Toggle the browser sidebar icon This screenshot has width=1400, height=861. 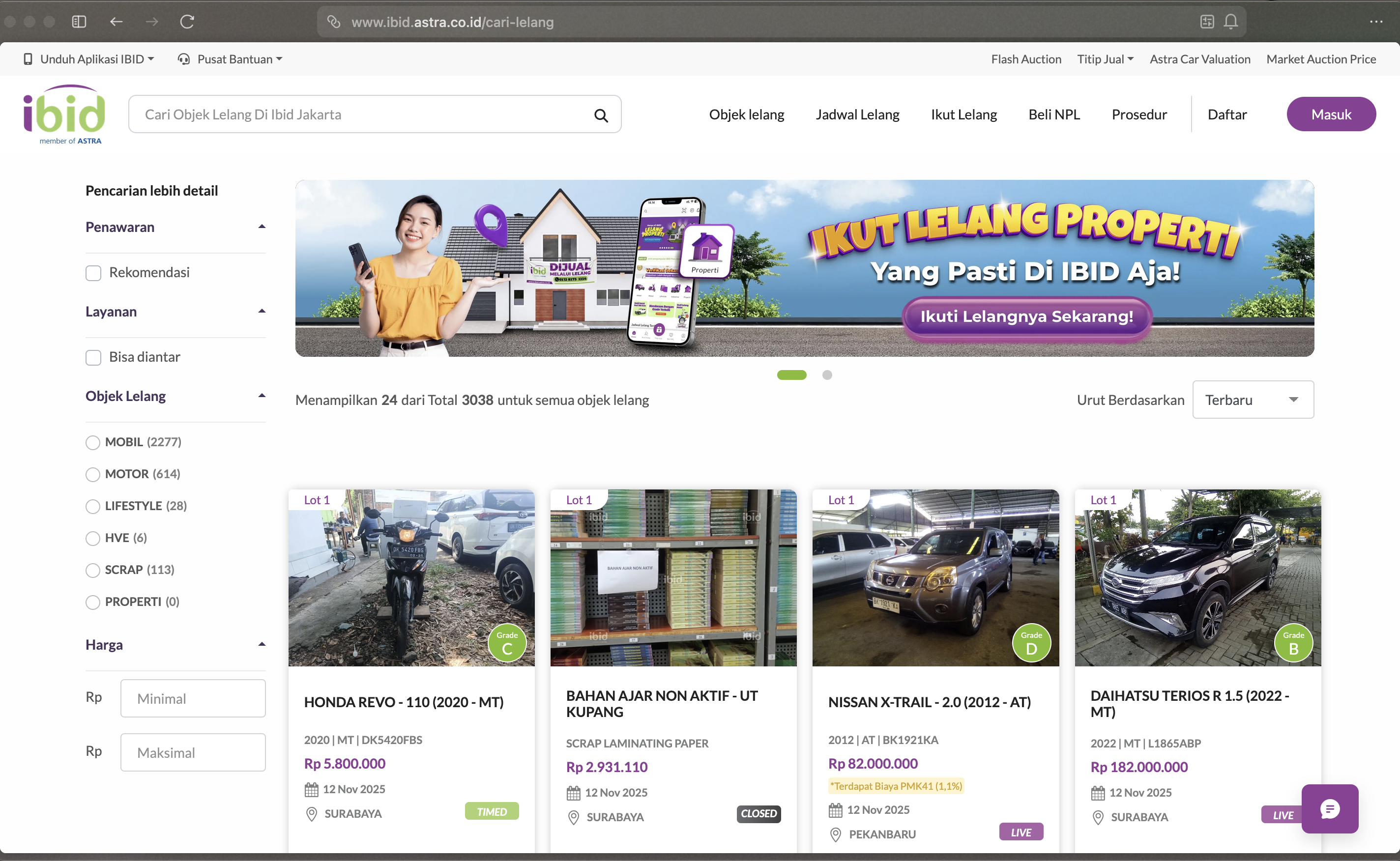tap(79, 22)
